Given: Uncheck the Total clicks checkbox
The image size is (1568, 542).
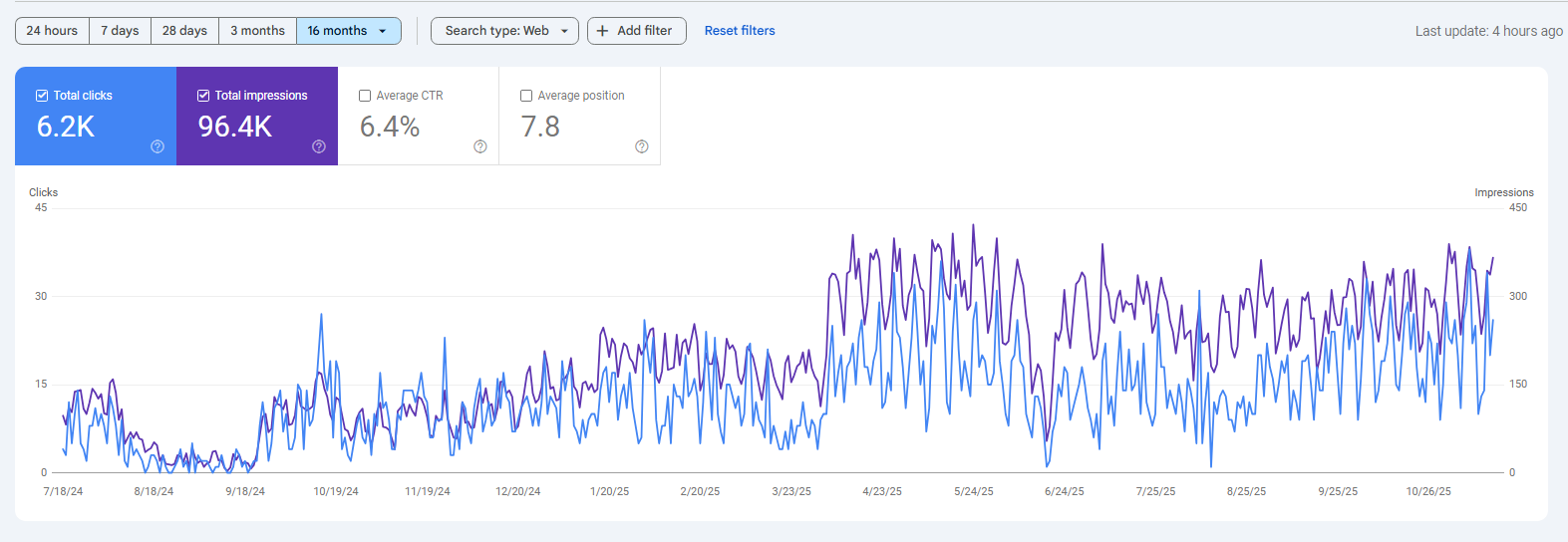Looking at the screenshot, I should pyautogui.click(x=42, y=96).
